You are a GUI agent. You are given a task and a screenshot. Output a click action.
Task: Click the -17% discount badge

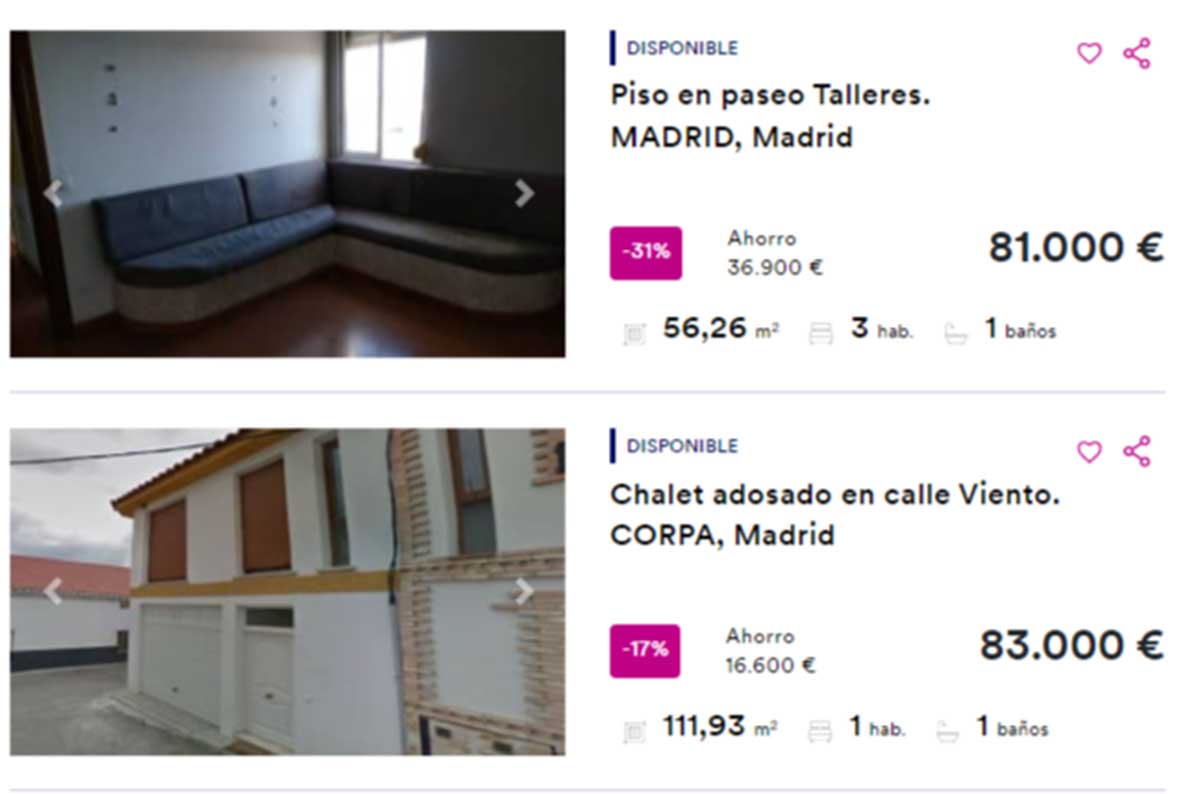[x=646, y=651]
